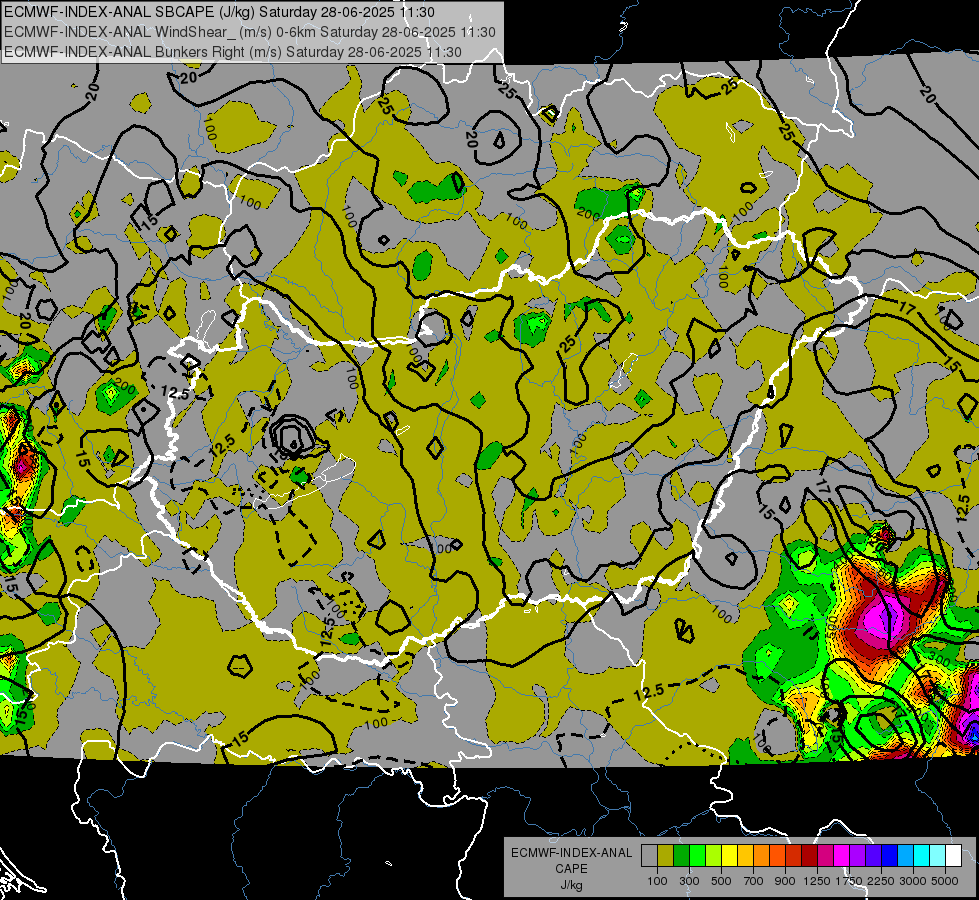Click the legend value 5000
Image resolution: width=979 pixels, height=900 pixels.
coord(945,881)
